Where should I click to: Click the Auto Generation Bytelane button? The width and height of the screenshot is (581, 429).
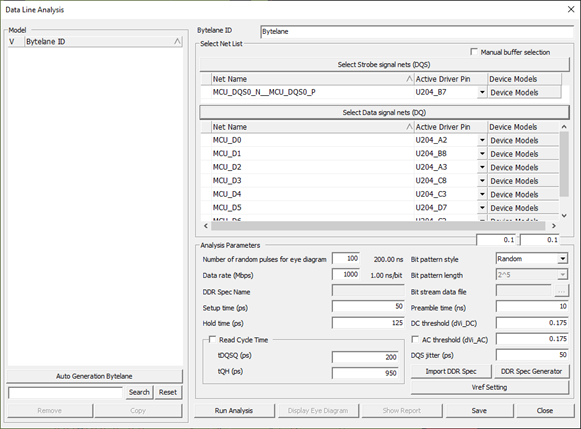[x=94, y=376]
